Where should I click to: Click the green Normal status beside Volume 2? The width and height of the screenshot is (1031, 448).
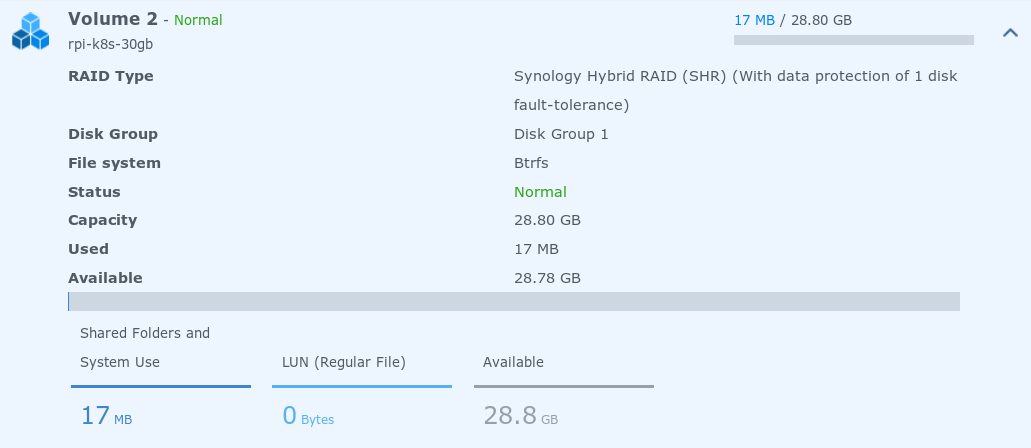[x=198, y=20]
